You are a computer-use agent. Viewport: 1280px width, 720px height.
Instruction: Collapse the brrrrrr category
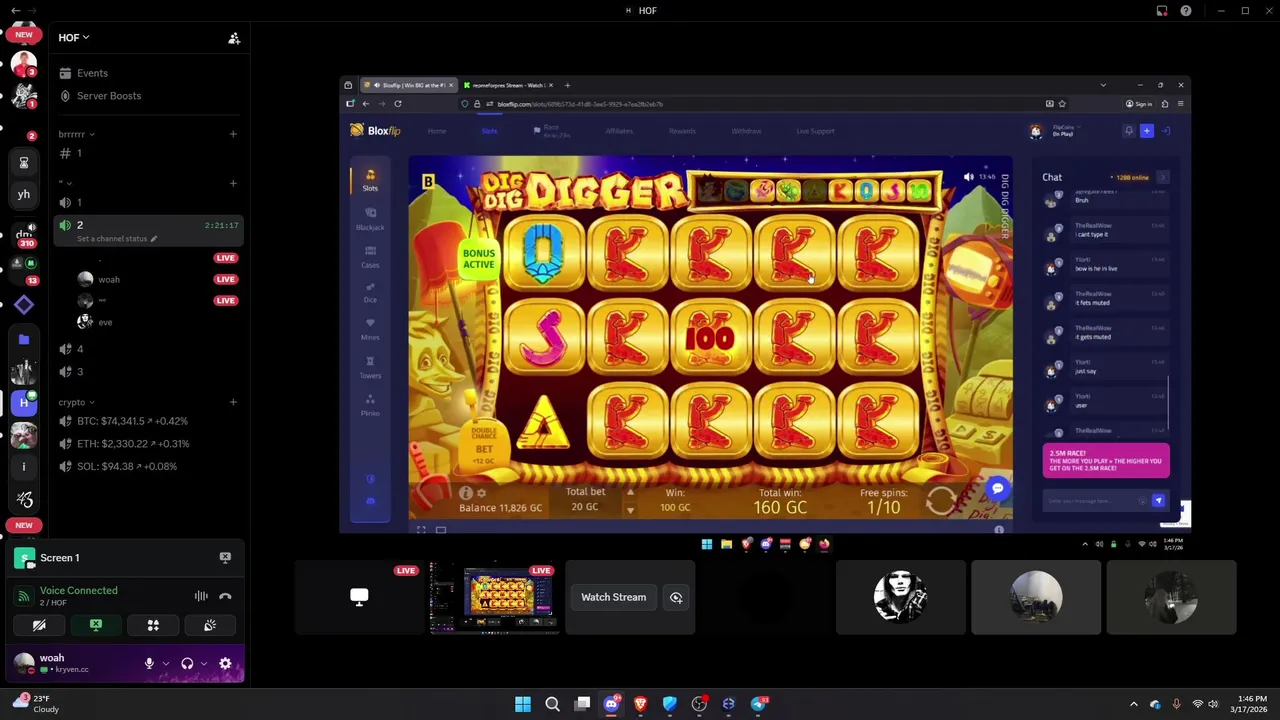pyautogui.click(x=75, y=134)
